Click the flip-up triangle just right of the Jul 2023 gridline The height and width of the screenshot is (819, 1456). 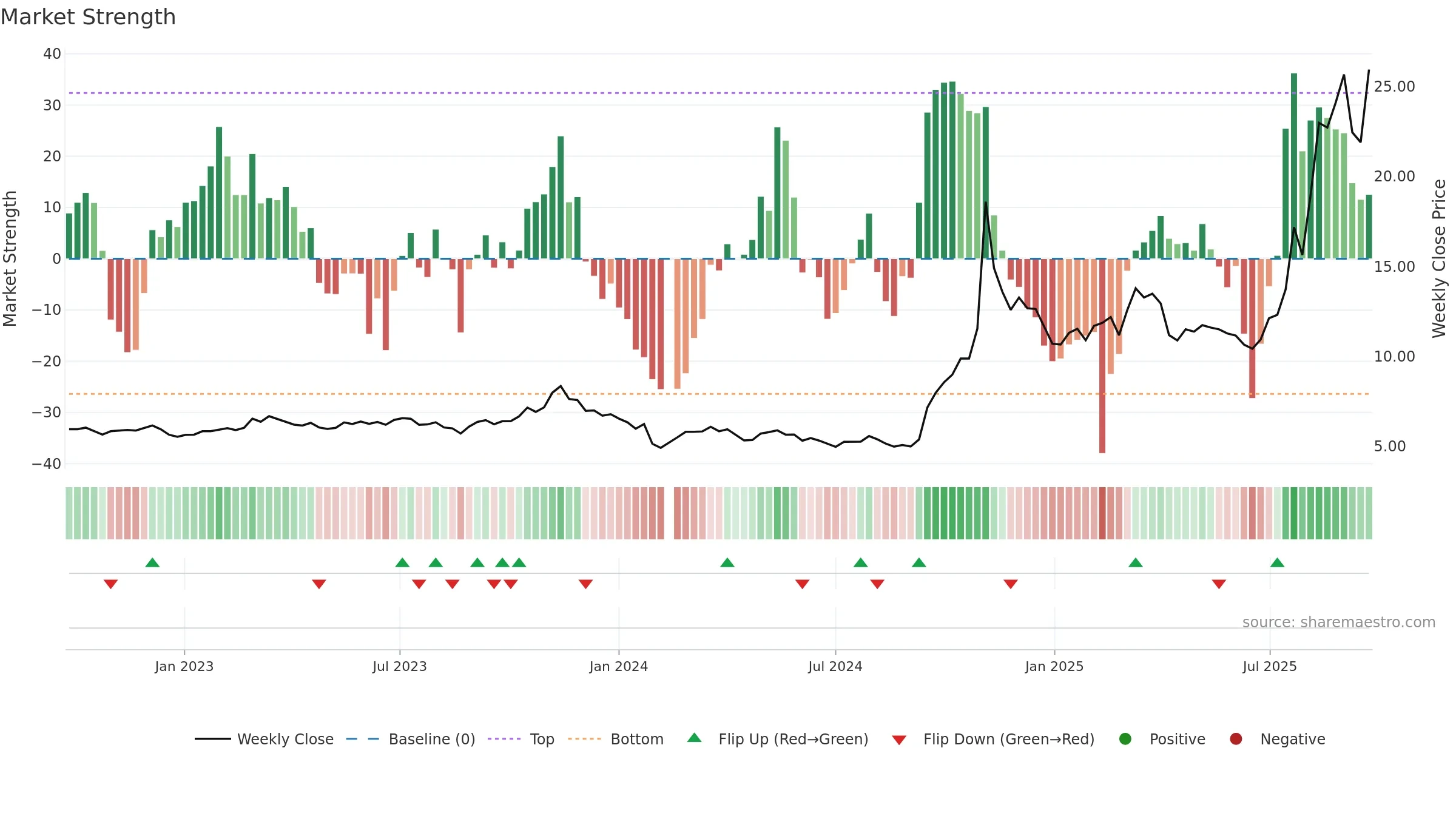[x=402, y=562]
